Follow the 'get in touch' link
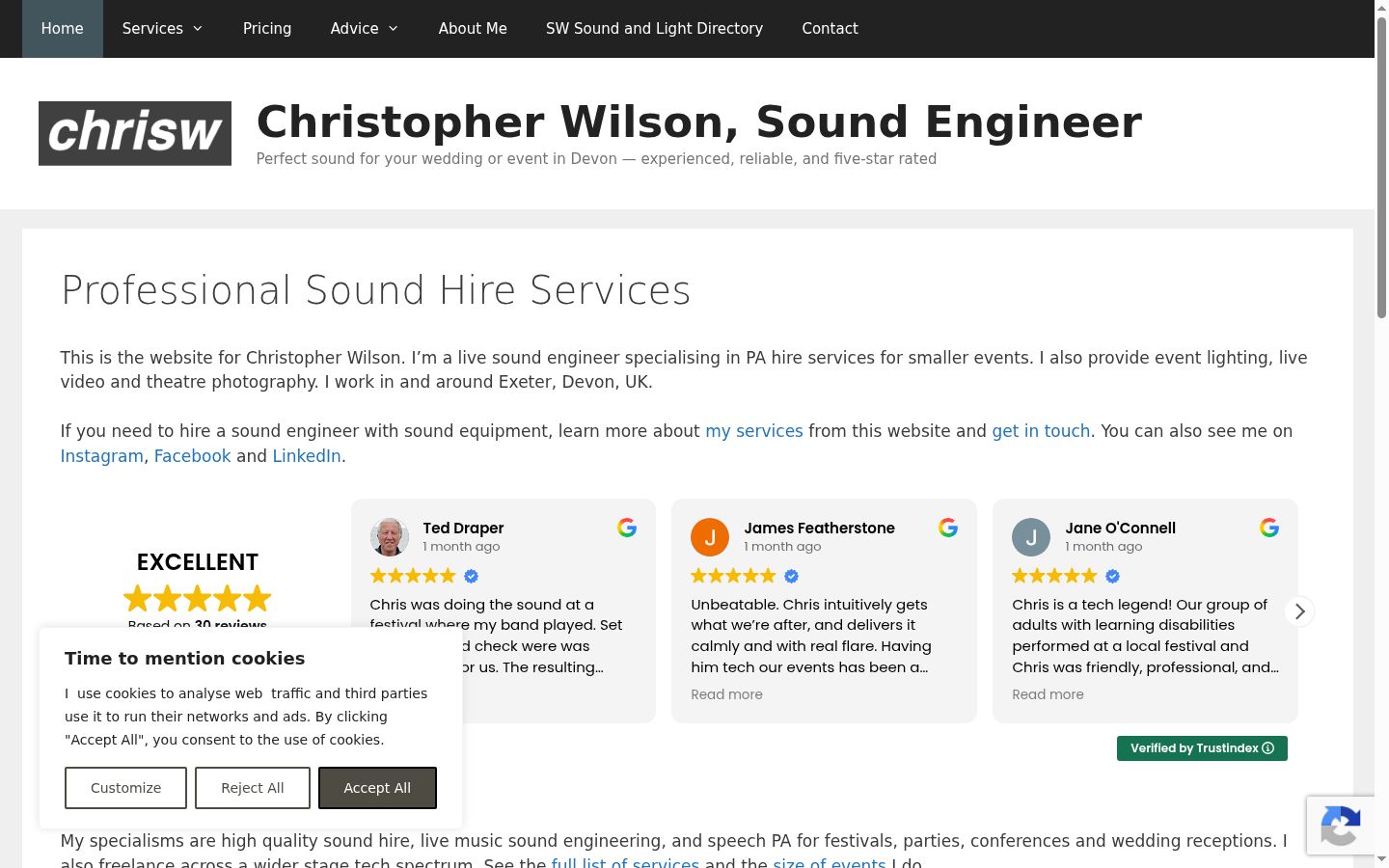This screenshot has width=1389, height=868. [x=1041, y=431]
